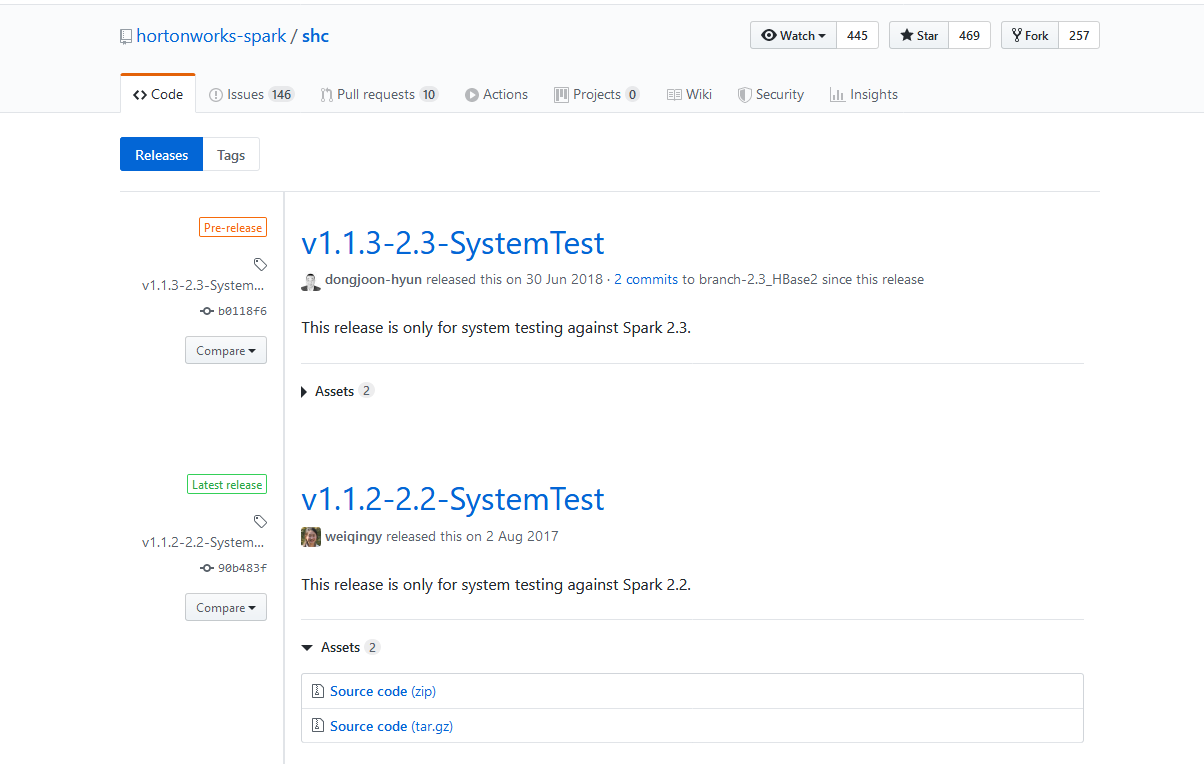This screenshot has width=1204, height=764.
Task: Open the v1.1.2-2.2-SystemTest release title
Action: [x=453, y=499]
